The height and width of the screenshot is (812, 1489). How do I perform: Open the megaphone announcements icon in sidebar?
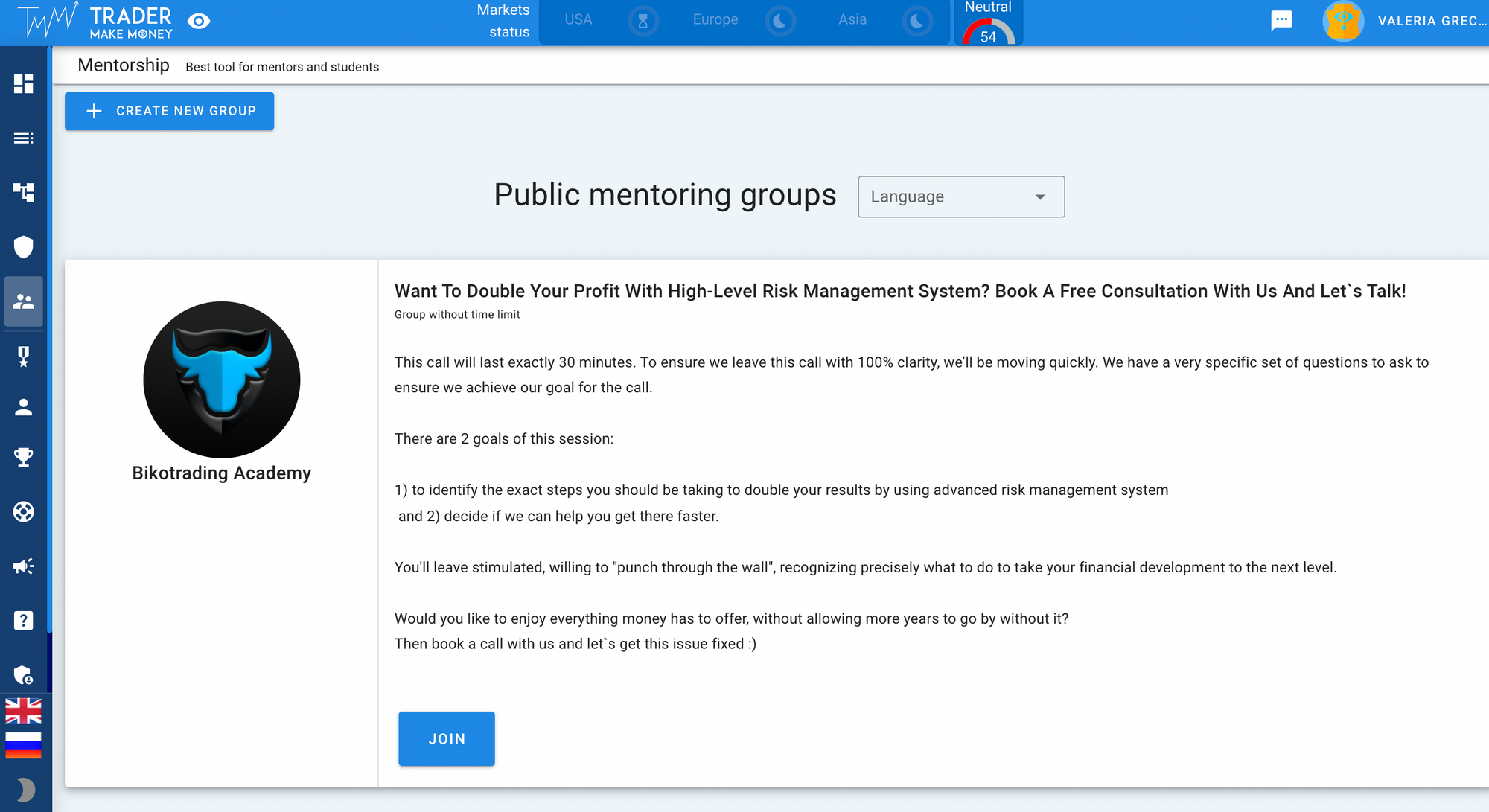(x=24, y=566)
